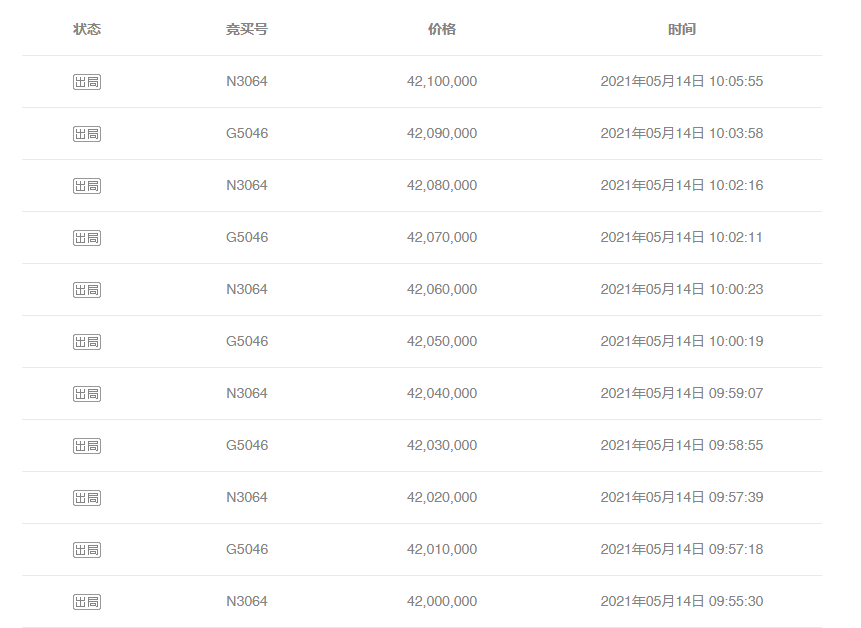The width and height of the screenshot is (861, 628).
Task: Click bidder N3064 in the 42,100,000 row
Action: (x=247, y=82)
